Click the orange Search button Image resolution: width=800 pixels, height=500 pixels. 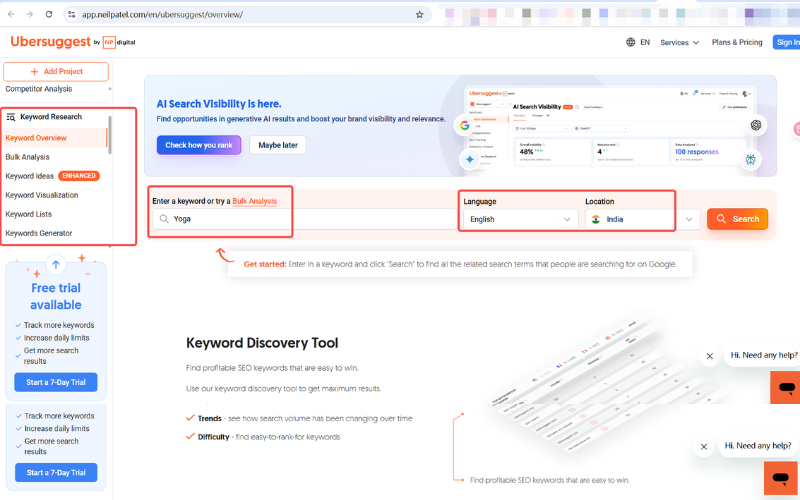[x=737, y=218]
